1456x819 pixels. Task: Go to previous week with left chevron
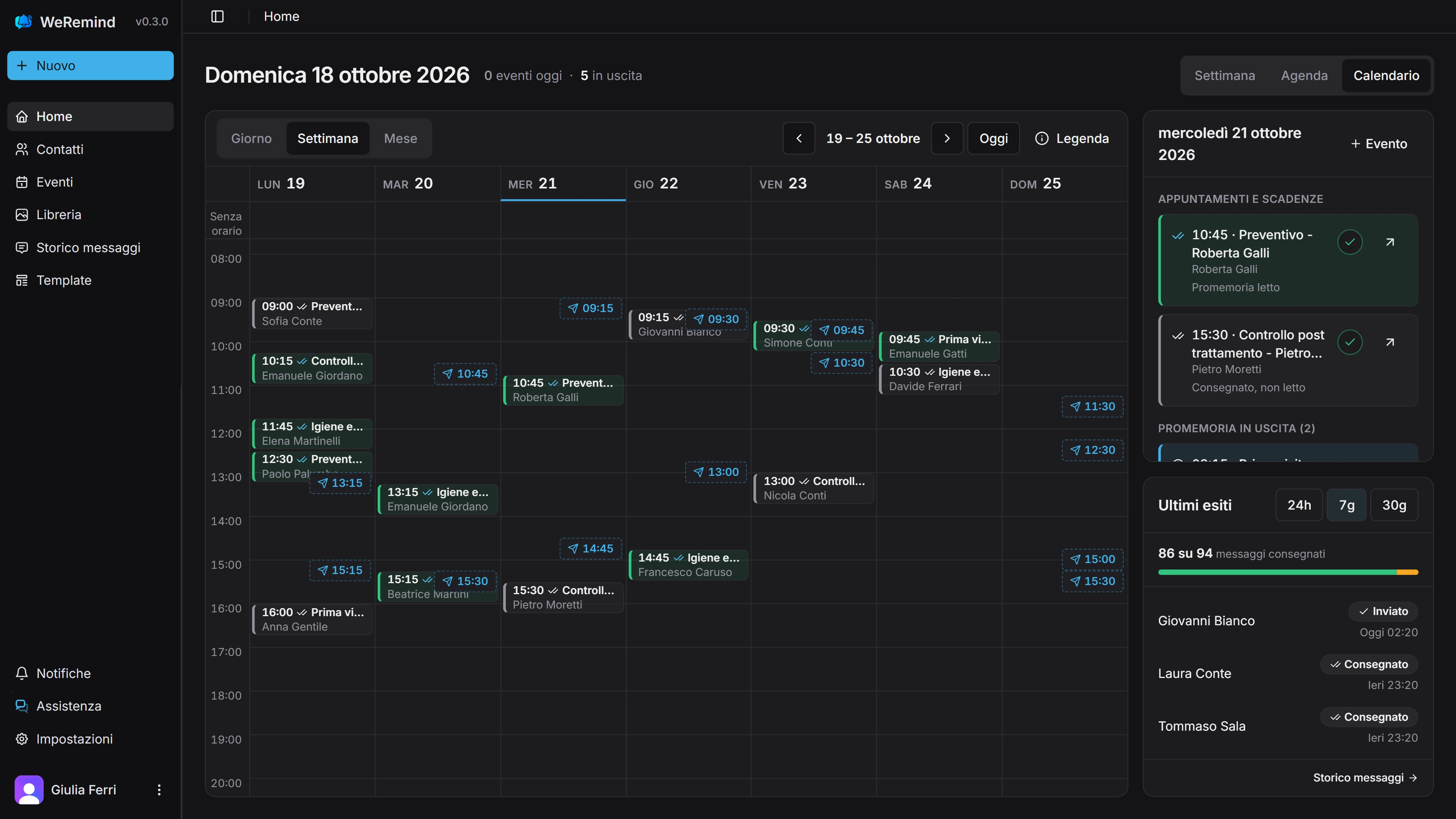pos(799,138)
